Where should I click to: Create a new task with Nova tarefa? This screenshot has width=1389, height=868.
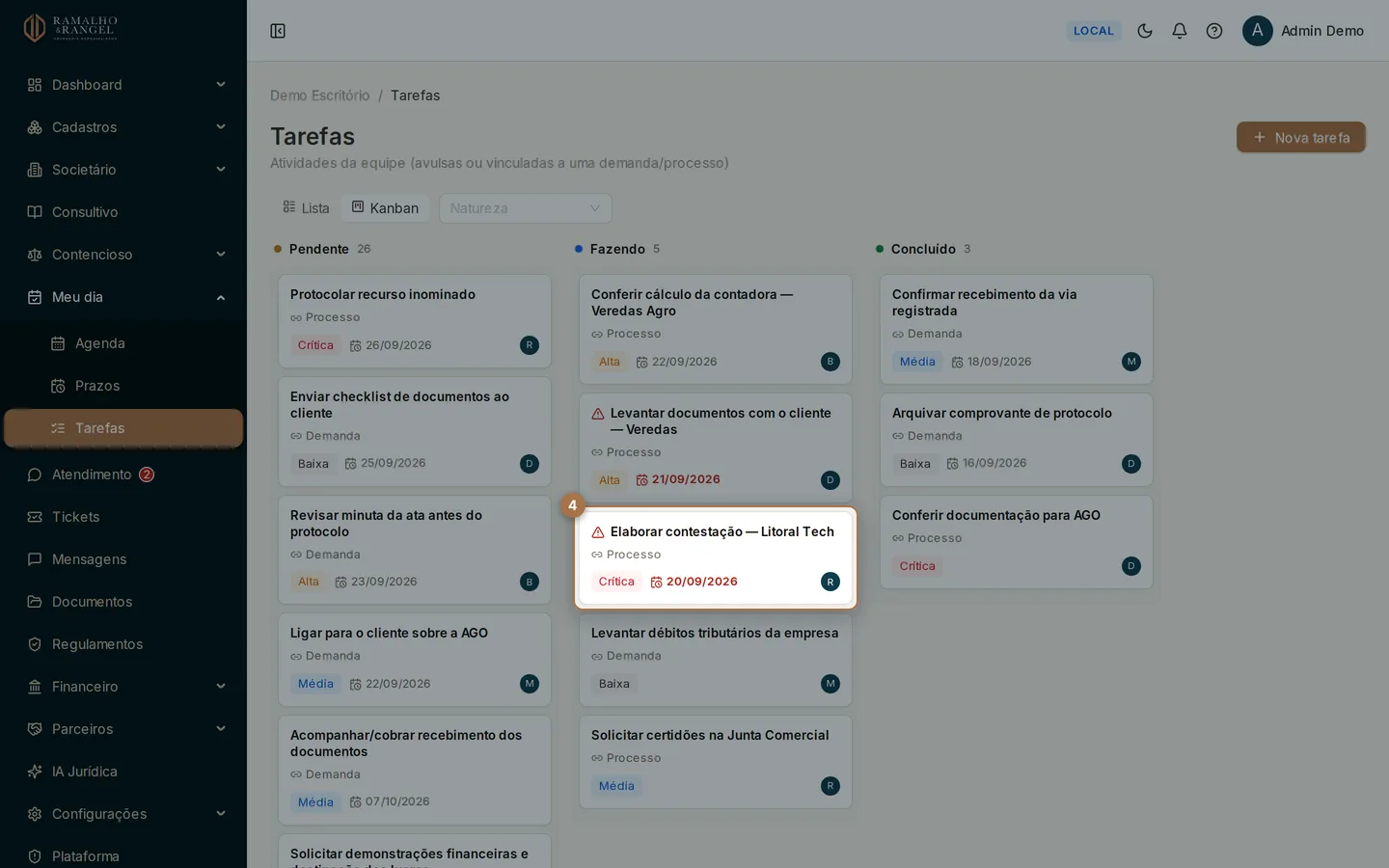[x=1301, y=137]
